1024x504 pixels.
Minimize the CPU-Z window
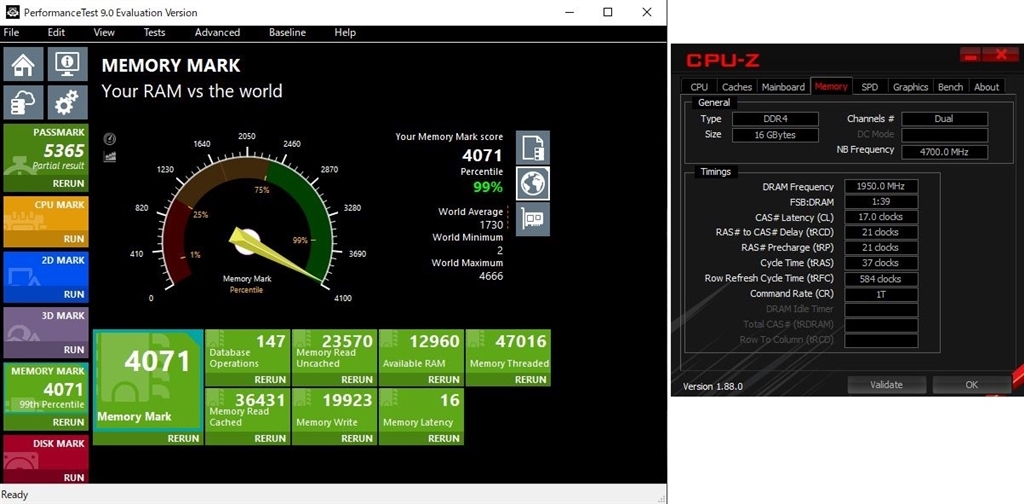point(970,56)
